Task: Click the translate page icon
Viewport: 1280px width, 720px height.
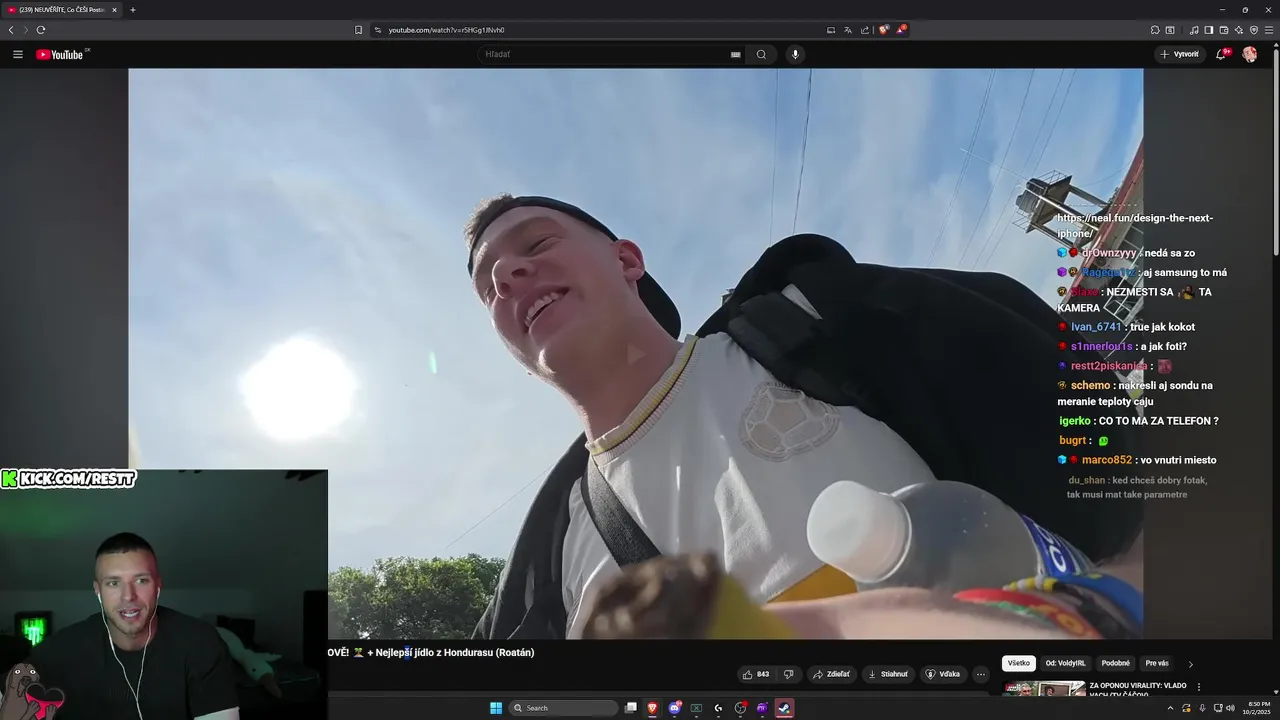Action: (x=848, y=30)
